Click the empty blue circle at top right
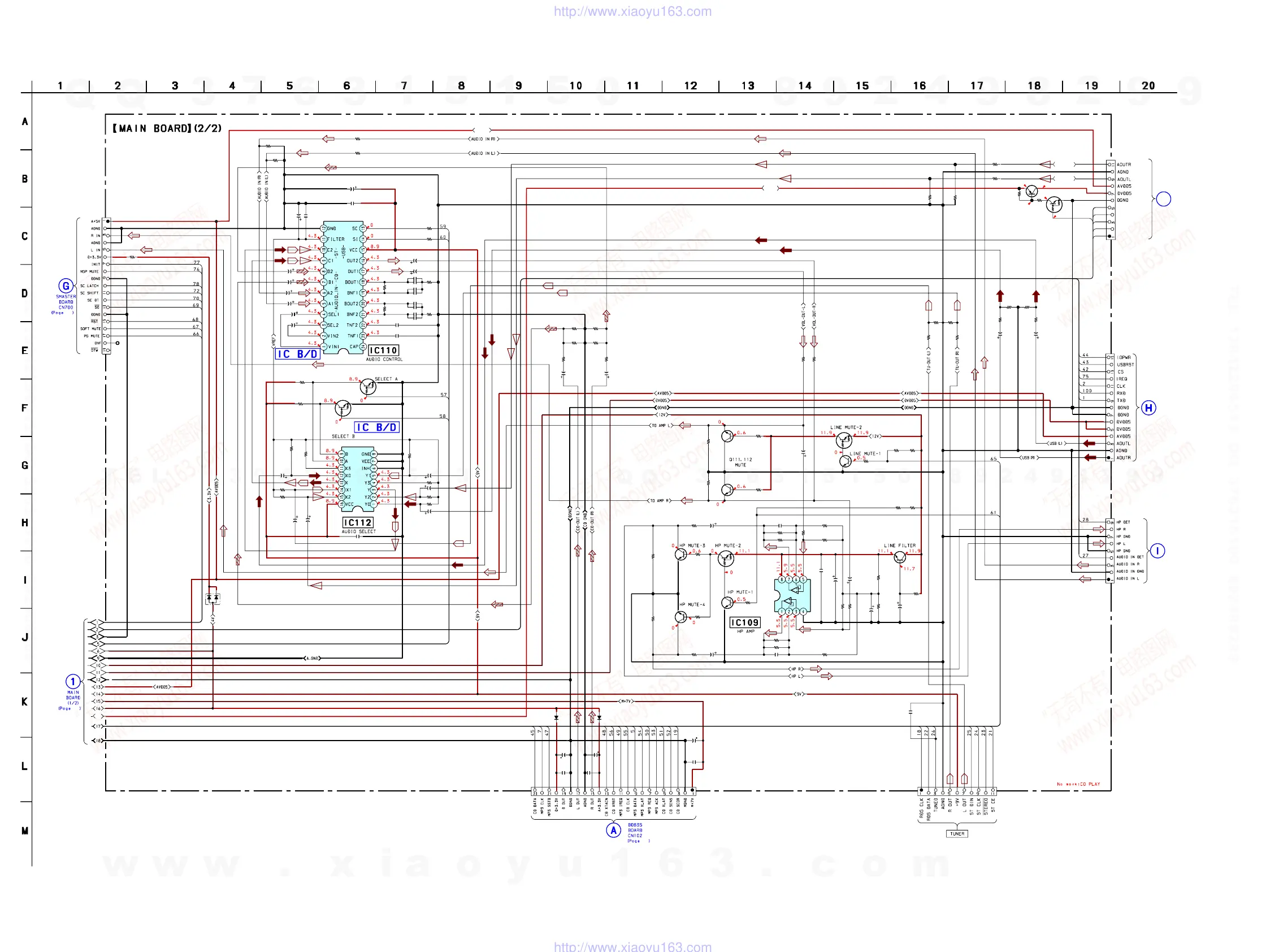Screen dimensions: 1266x952 [1163, 199]
